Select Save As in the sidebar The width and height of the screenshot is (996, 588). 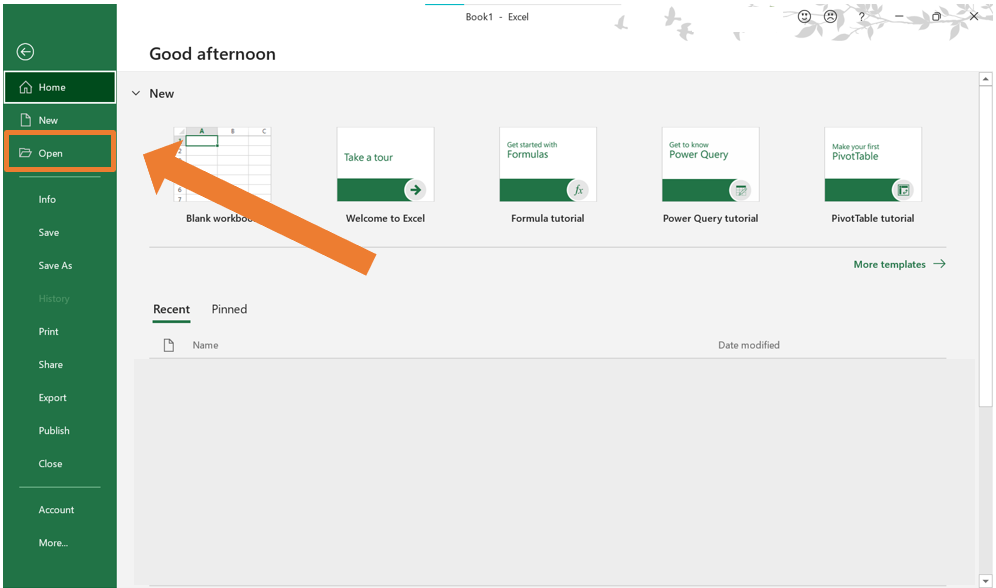pyautogui.click(x=55, y=265)
